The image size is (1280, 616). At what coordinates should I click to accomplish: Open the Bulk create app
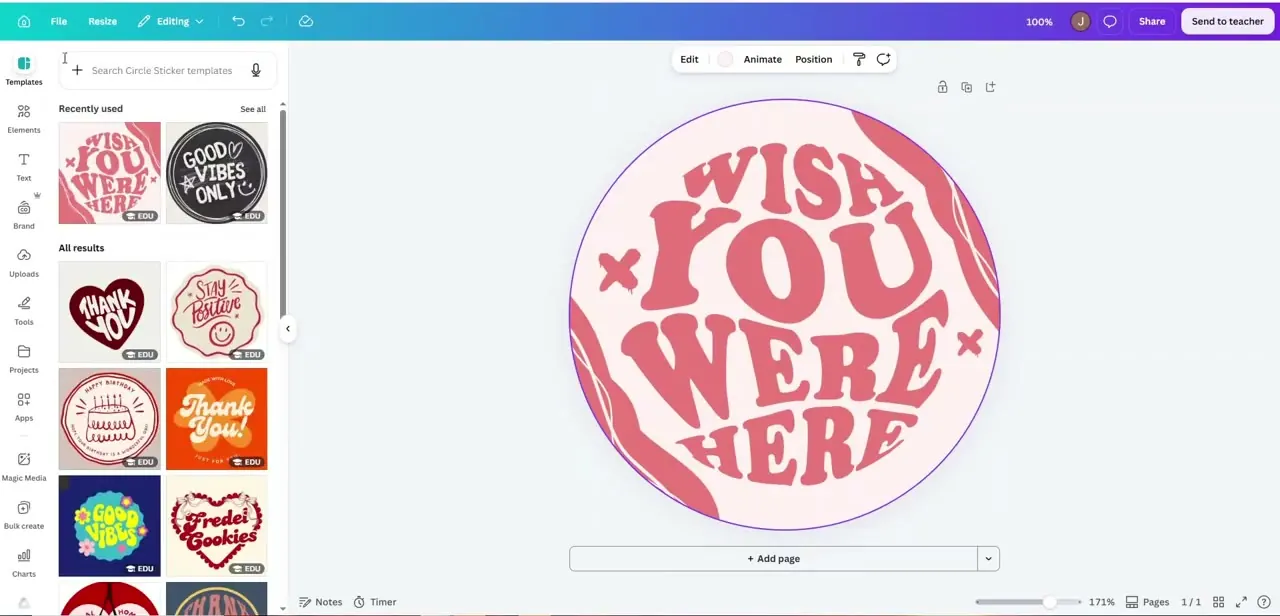click(x=24, y=514)
